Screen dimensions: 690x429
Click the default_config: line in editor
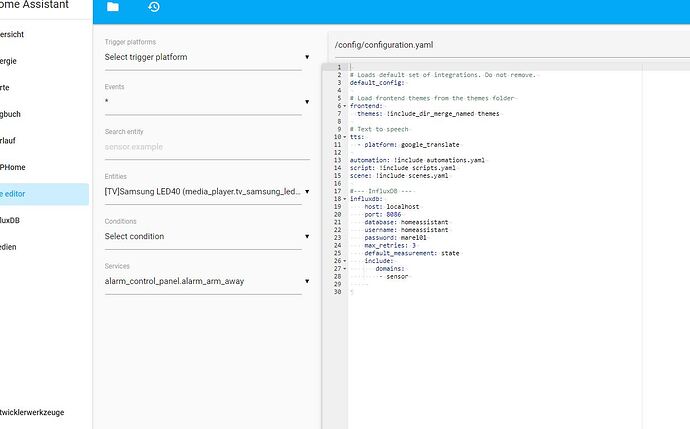(x=377, y=83)
